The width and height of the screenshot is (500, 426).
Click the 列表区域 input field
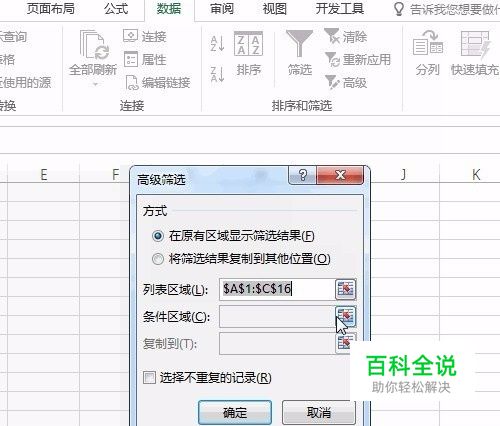(277, 289)
